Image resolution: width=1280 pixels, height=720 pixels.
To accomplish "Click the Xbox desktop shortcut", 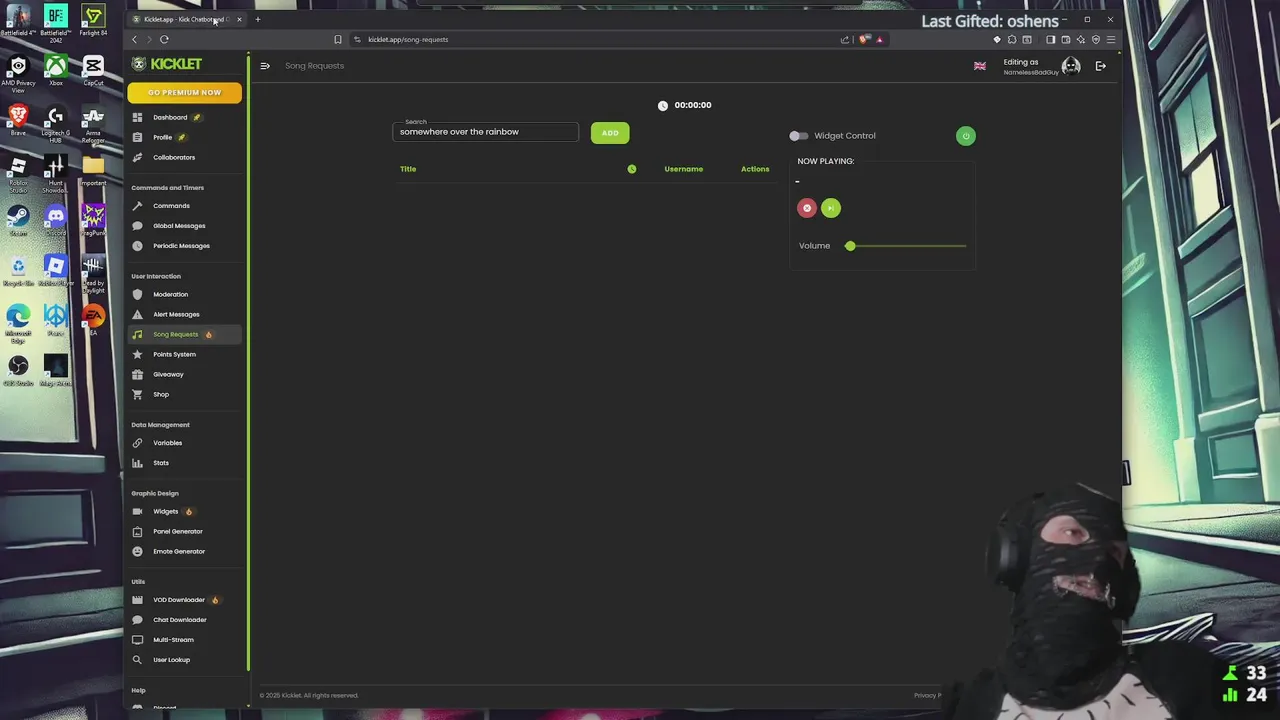I will point(56,70).
